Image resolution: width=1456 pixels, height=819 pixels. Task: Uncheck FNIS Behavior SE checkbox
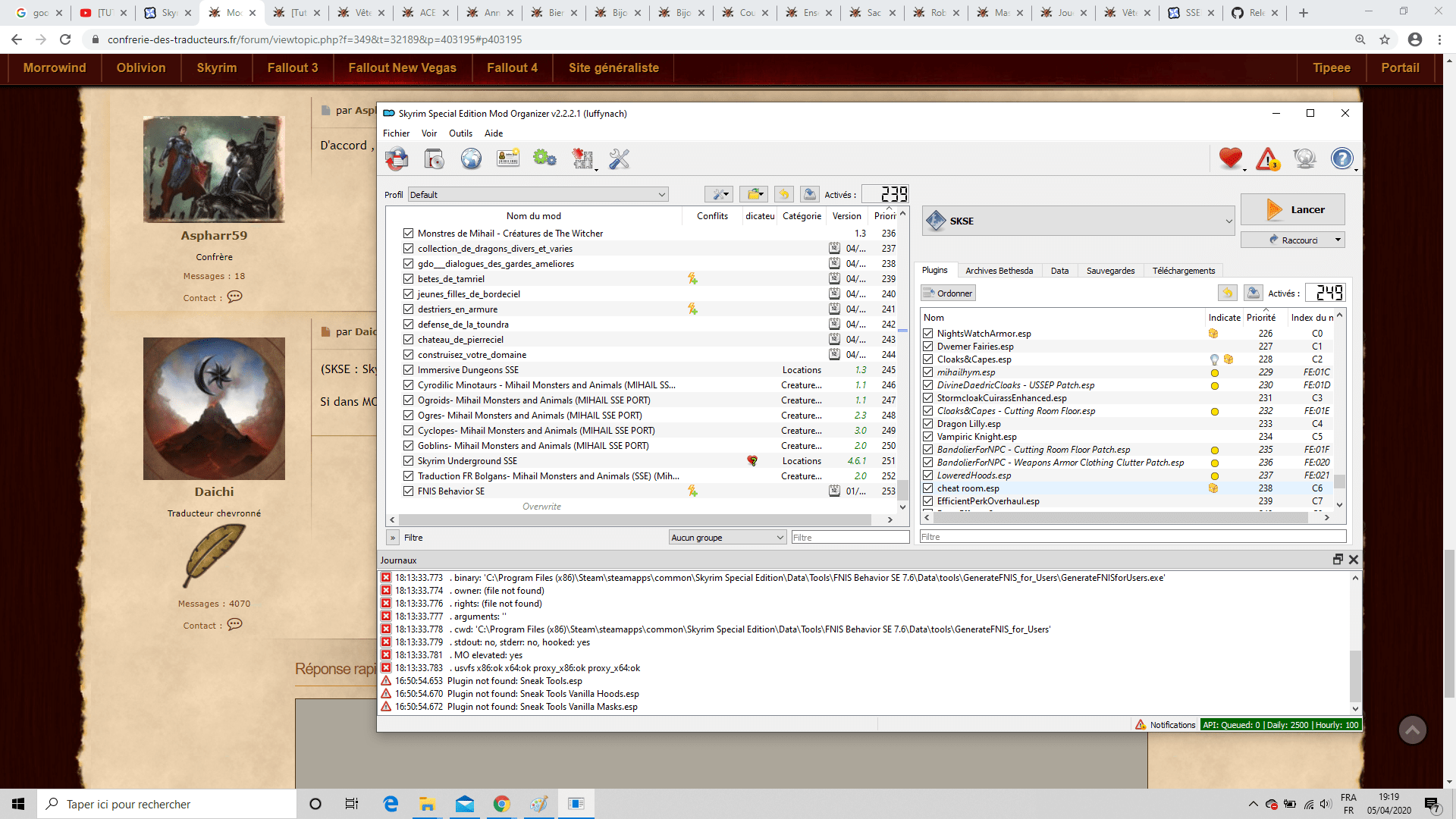pyautogui.click(x=408, y=491)
